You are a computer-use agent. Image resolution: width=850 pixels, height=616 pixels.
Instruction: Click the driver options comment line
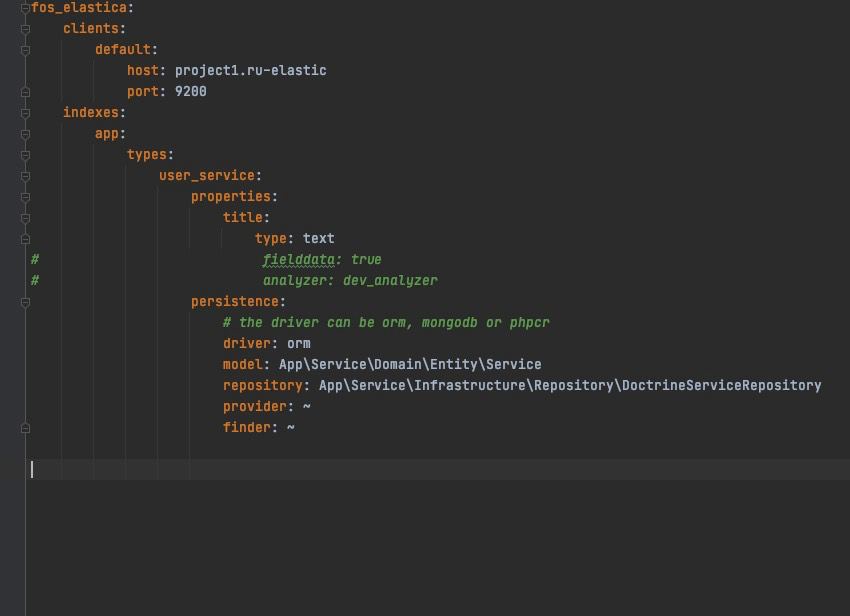(386, 323)
